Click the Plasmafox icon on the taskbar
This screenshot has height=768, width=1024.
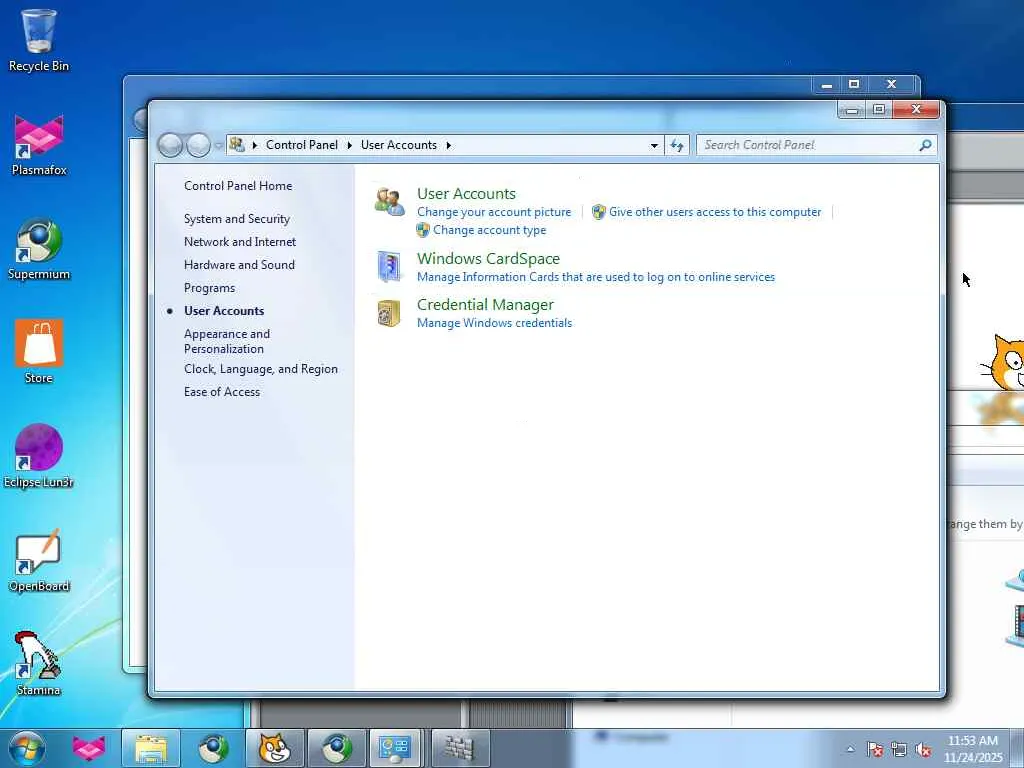click(89, 748)
